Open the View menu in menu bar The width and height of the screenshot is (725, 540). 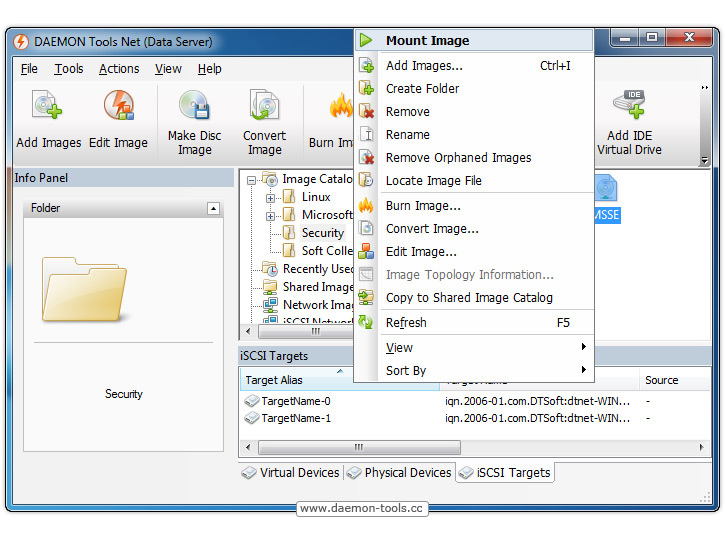pos(168,69)
